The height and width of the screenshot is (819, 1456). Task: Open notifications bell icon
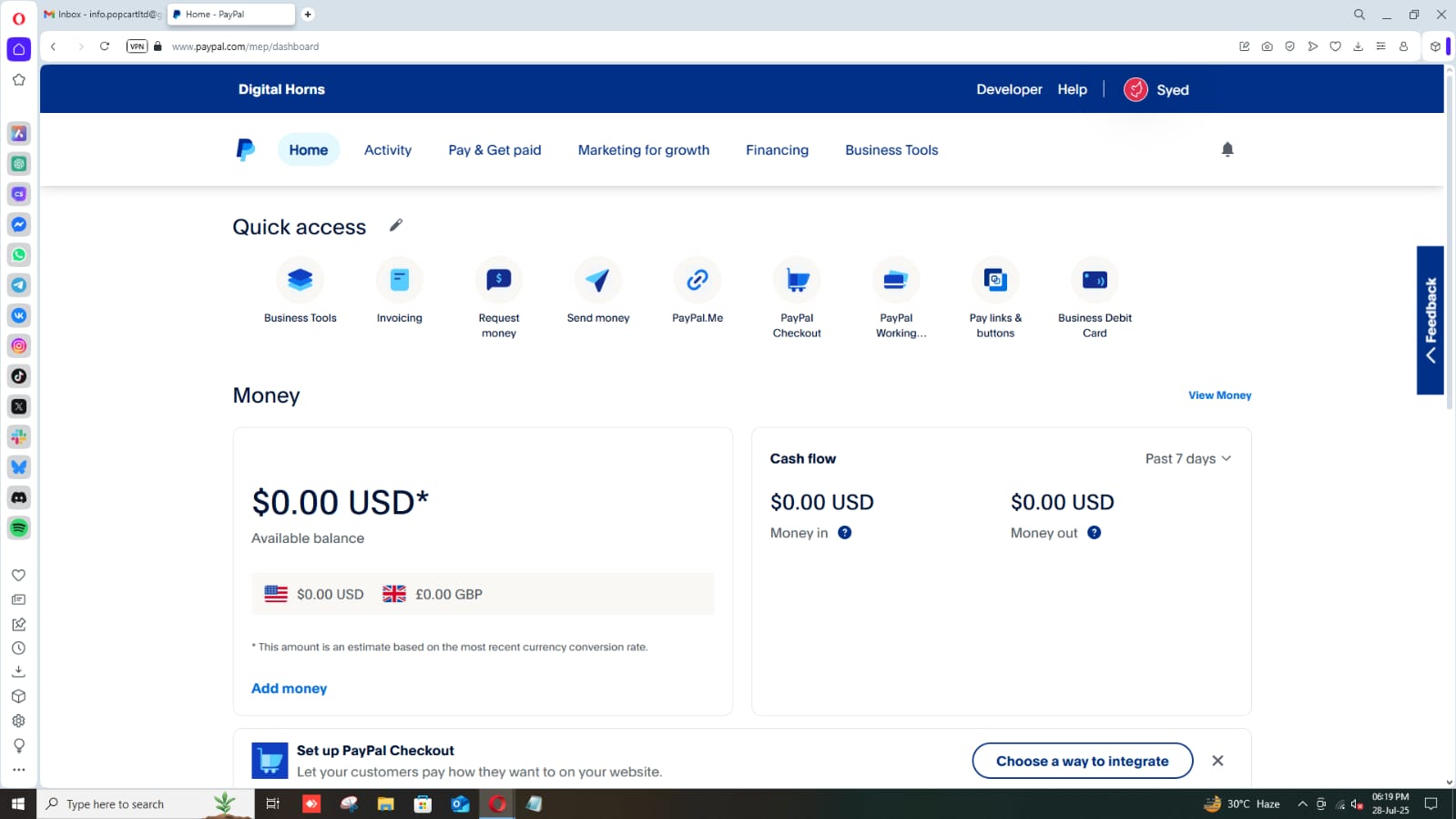[1227, 149]
